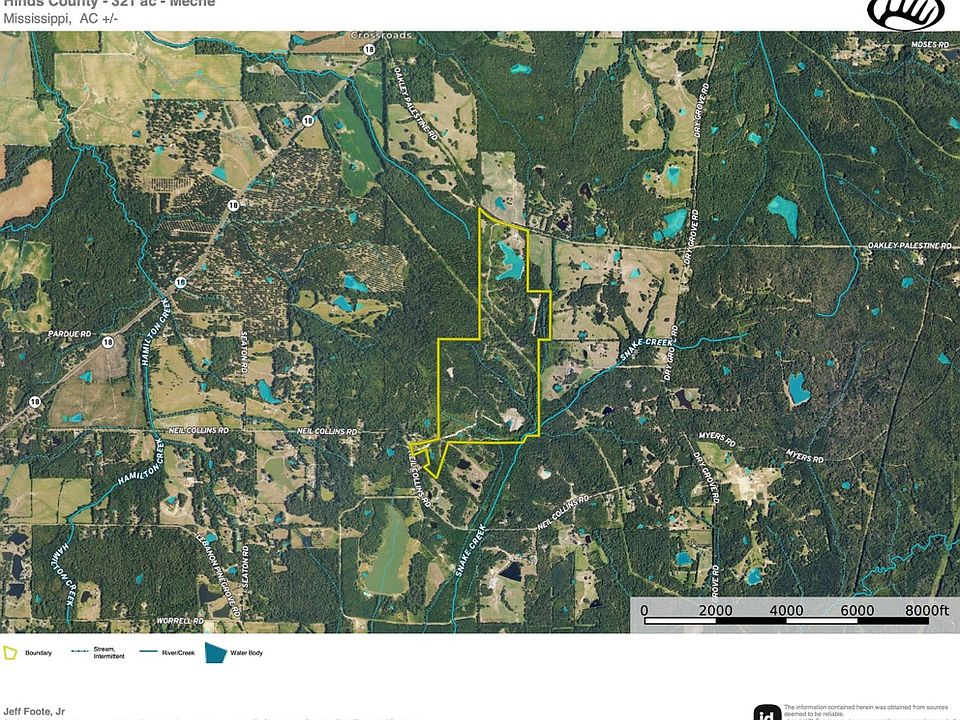
Task: Select the Pardue Rd road label
Action: point(67,332)
